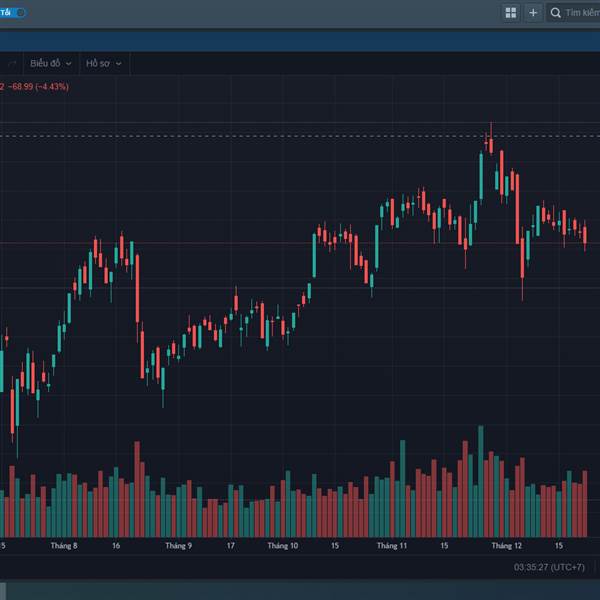Click the 'Tháng 12' time axis label

coord(507,546)
